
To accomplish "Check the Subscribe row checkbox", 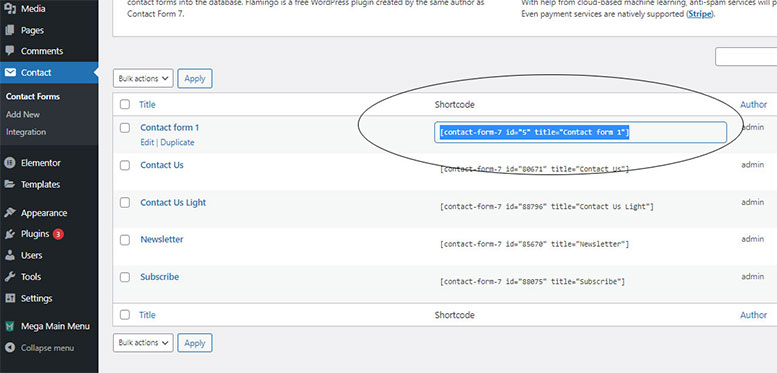I will coord(125,277).
